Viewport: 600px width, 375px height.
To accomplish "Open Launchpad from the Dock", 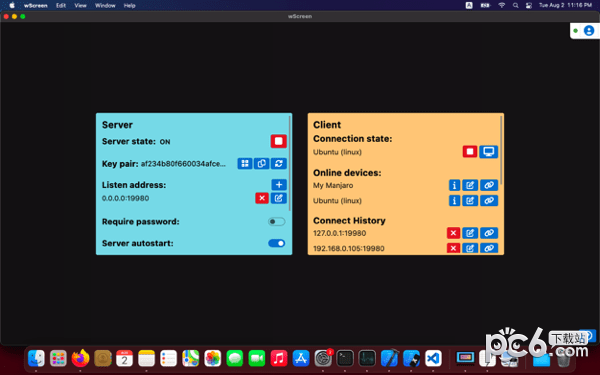I will click(58, 359).
